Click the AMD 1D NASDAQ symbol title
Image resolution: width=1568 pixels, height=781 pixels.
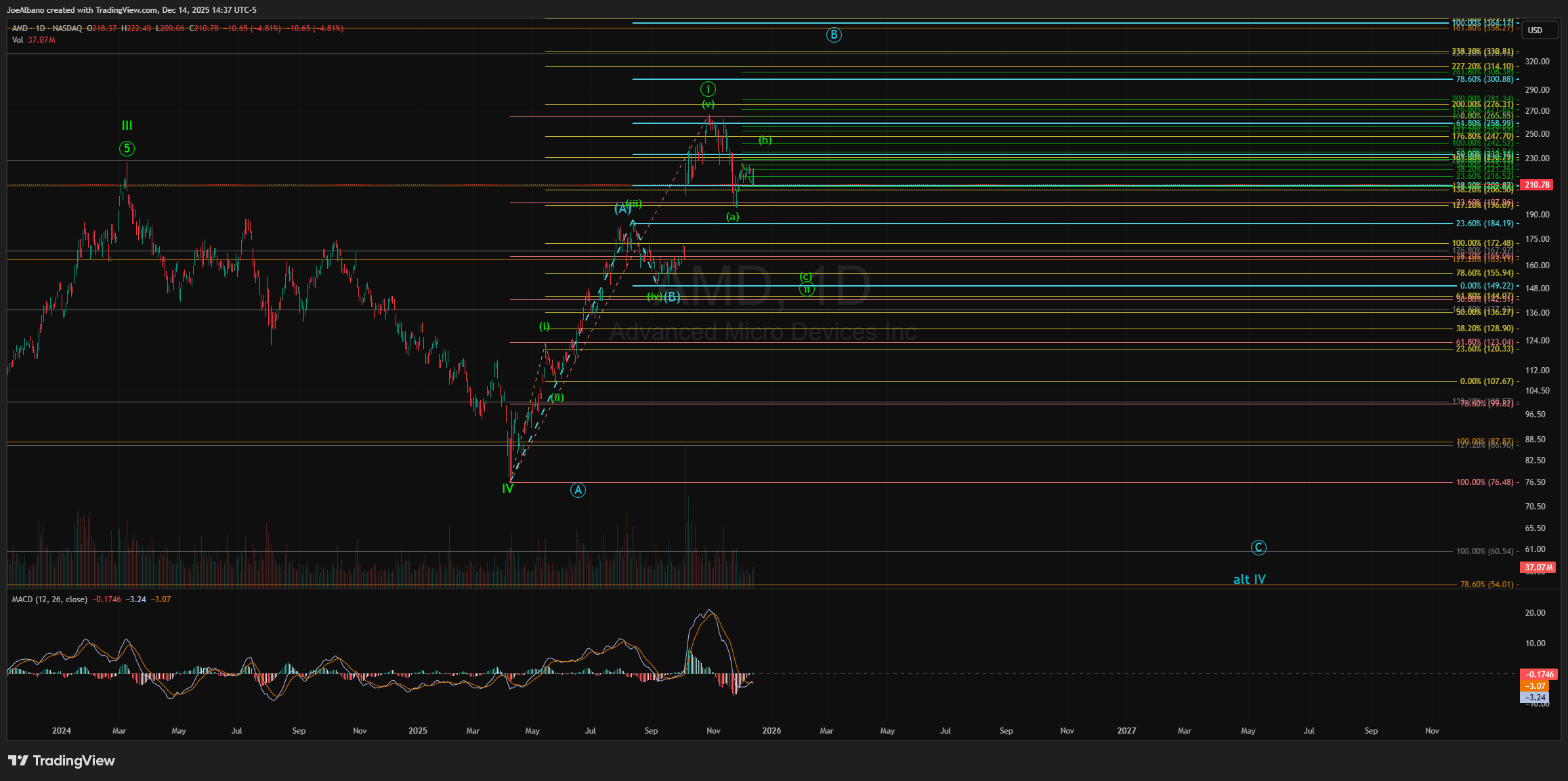click(47, 28)
